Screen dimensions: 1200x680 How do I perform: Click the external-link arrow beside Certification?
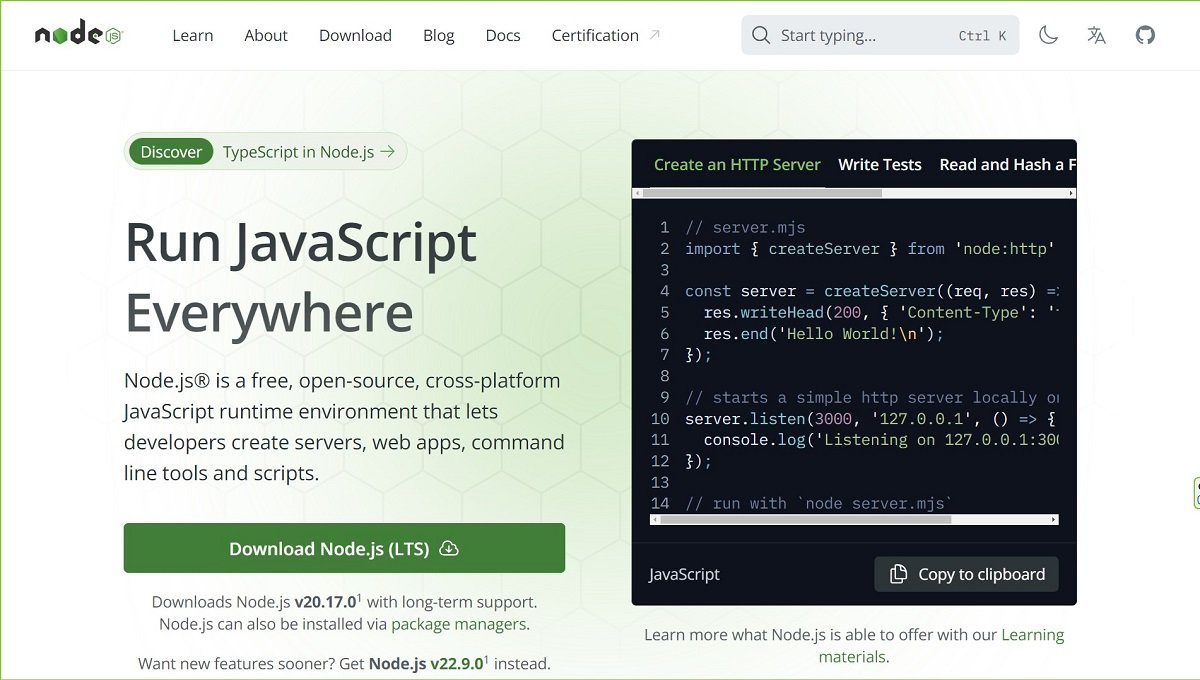tap(655, 32)
